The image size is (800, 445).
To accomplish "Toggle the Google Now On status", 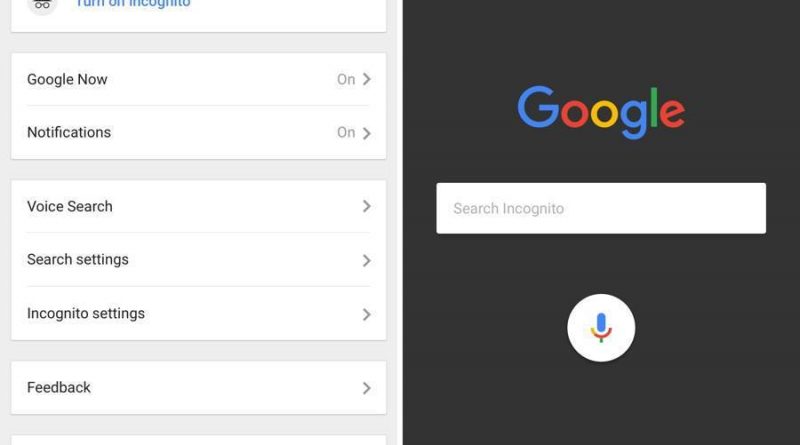I will pos(346,80).
